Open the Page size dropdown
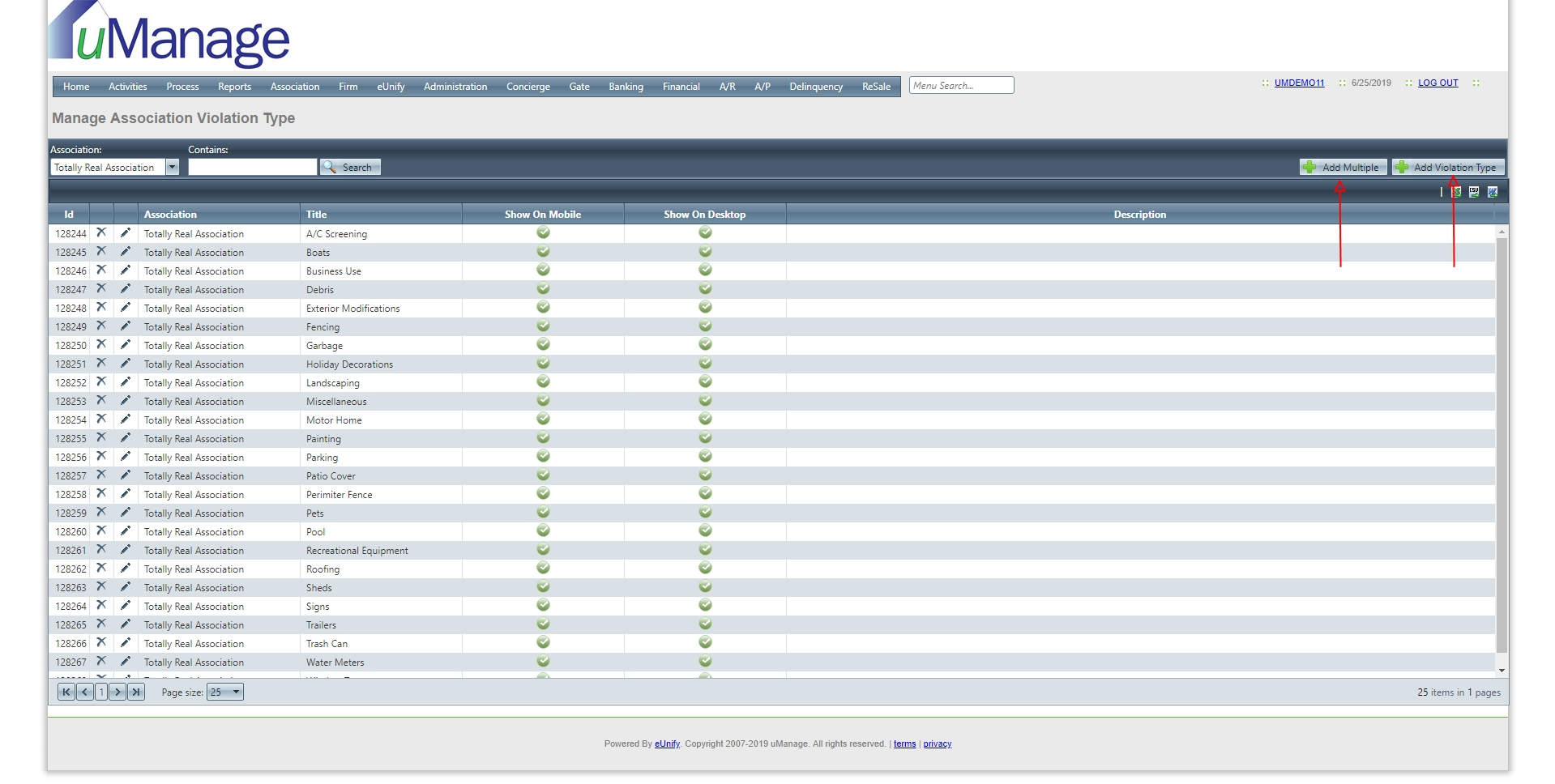Image resolution: width=1555 pixels, height=784 pixels. [225, 692]
